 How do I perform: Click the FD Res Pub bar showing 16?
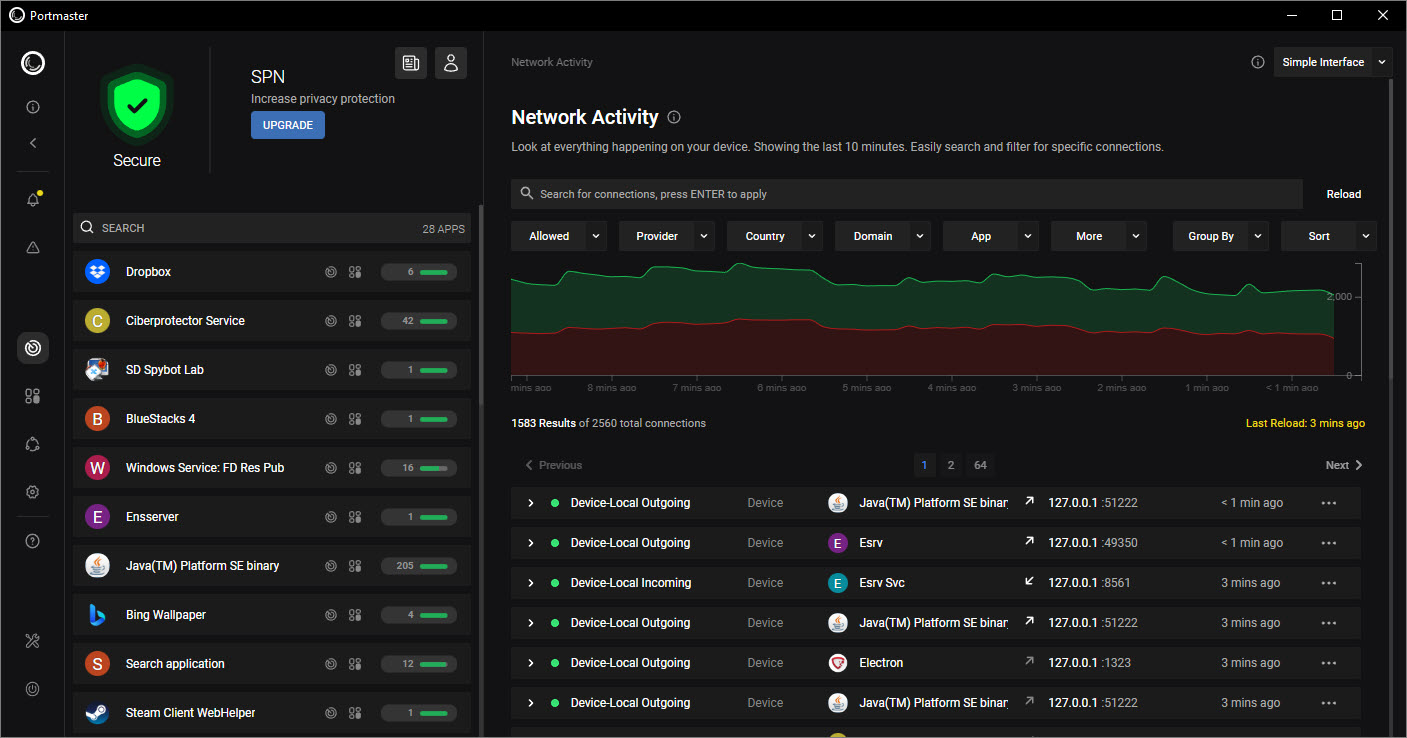pyautogui.click(x=419, y=468)
